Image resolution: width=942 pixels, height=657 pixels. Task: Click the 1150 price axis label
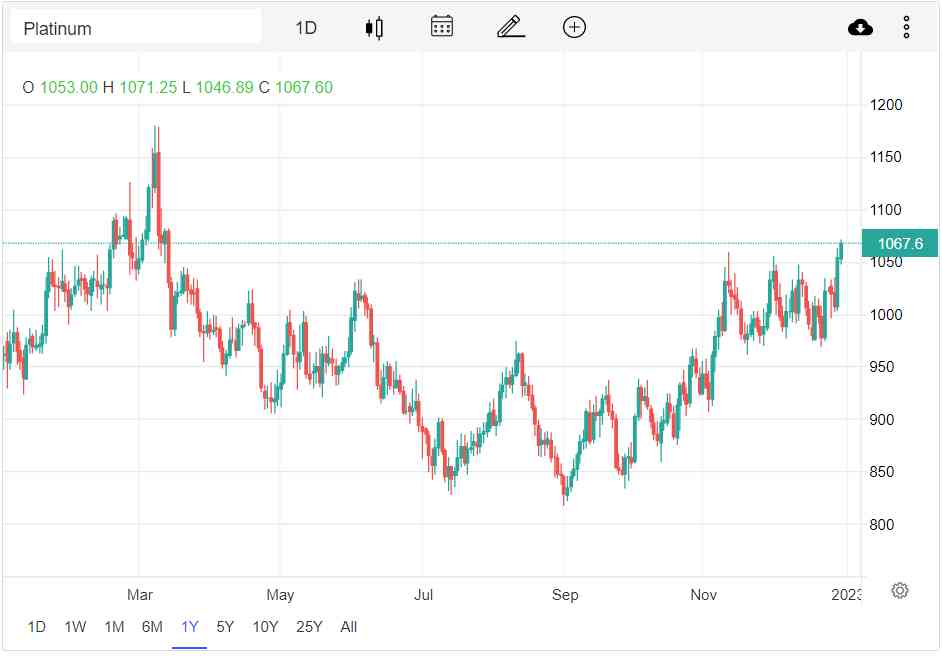tap(886, 157)
